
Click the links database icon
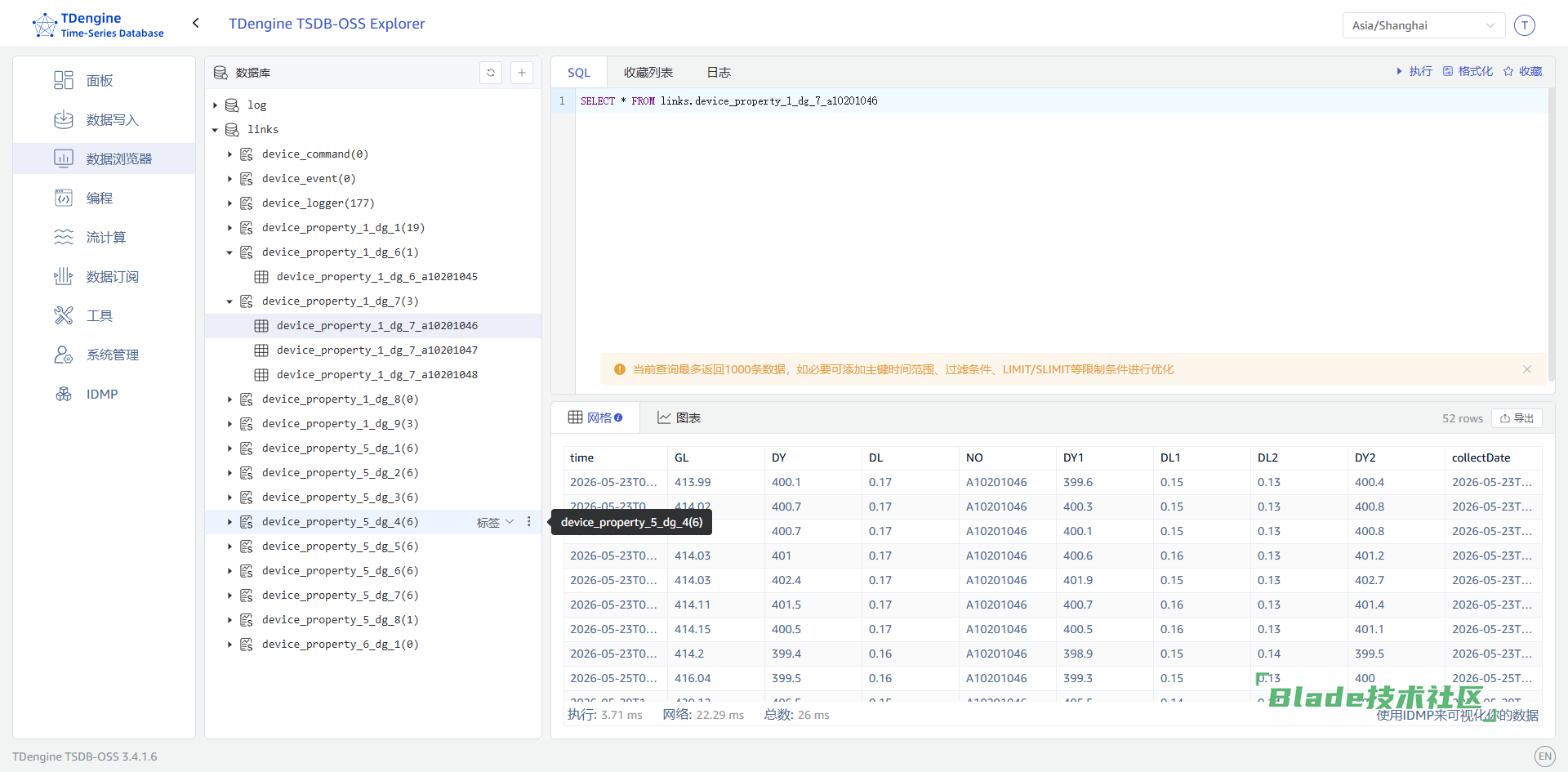232,130
